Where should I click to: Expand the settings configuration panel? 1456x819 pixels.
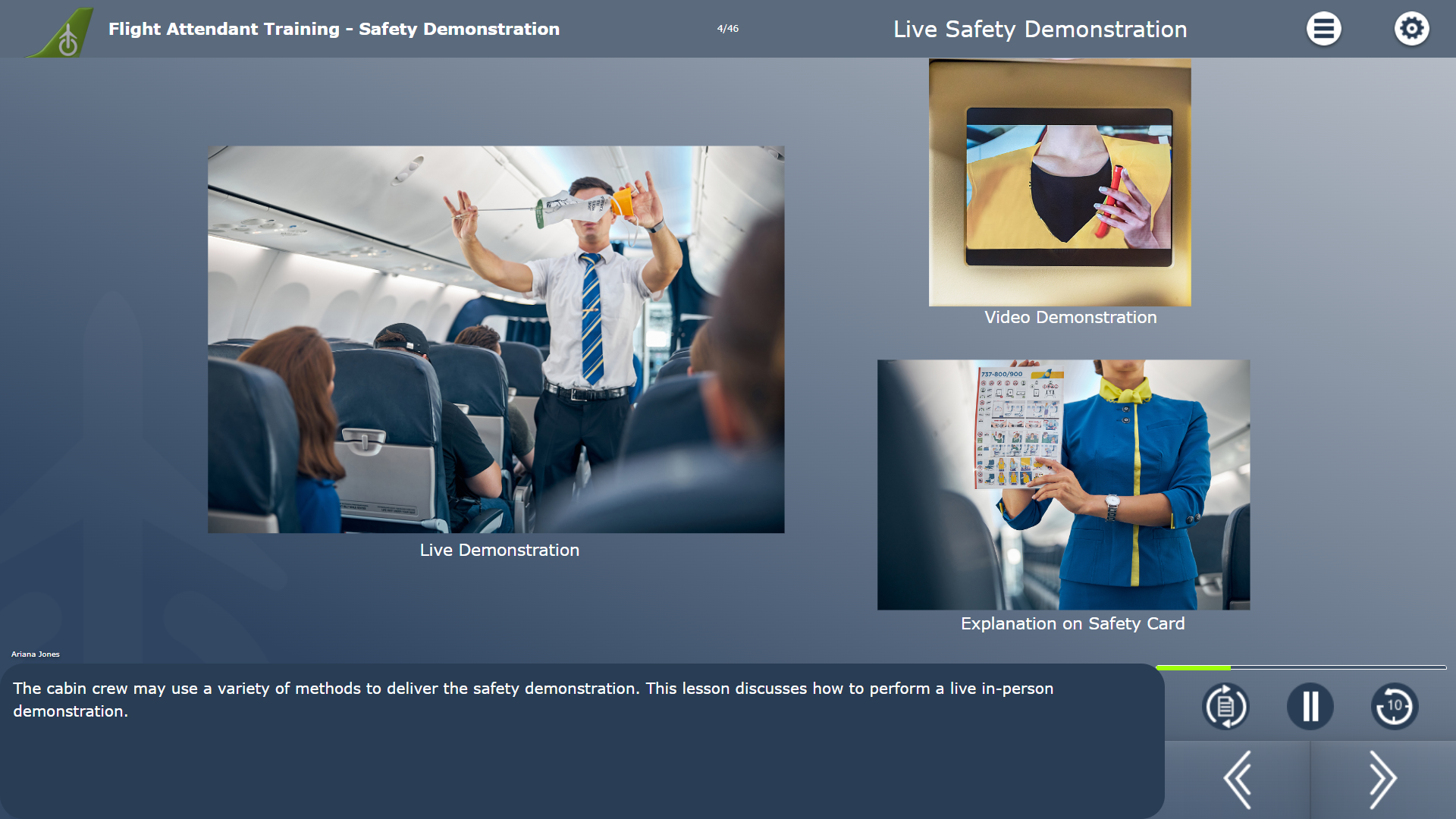pos(1411,29)
